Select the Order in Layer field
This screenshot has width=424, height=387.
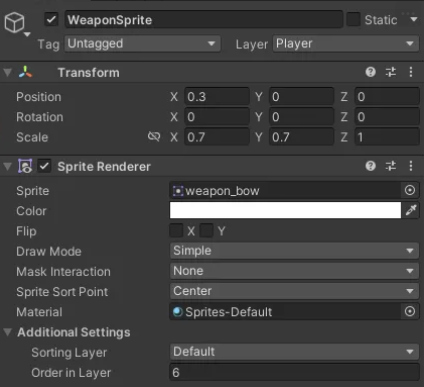tap(294, 372)
